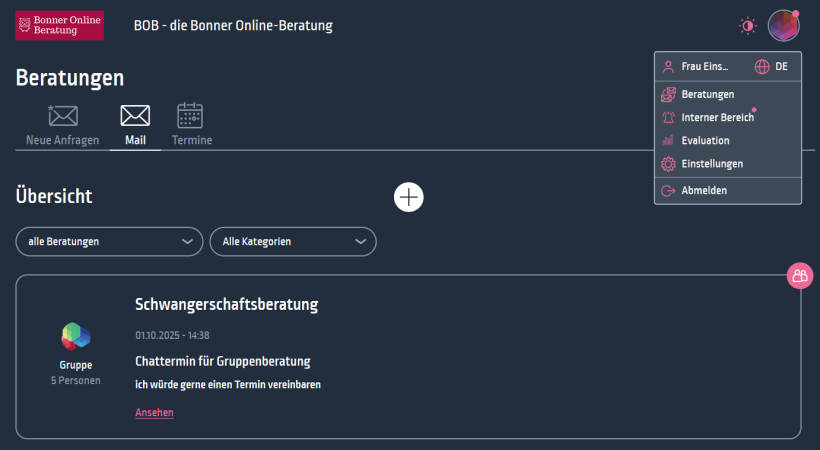Image resolution: width=820 pixels, height=450 pixels.
Task: Toggle the light/dark theme icon
Action: tap(747, 26)
